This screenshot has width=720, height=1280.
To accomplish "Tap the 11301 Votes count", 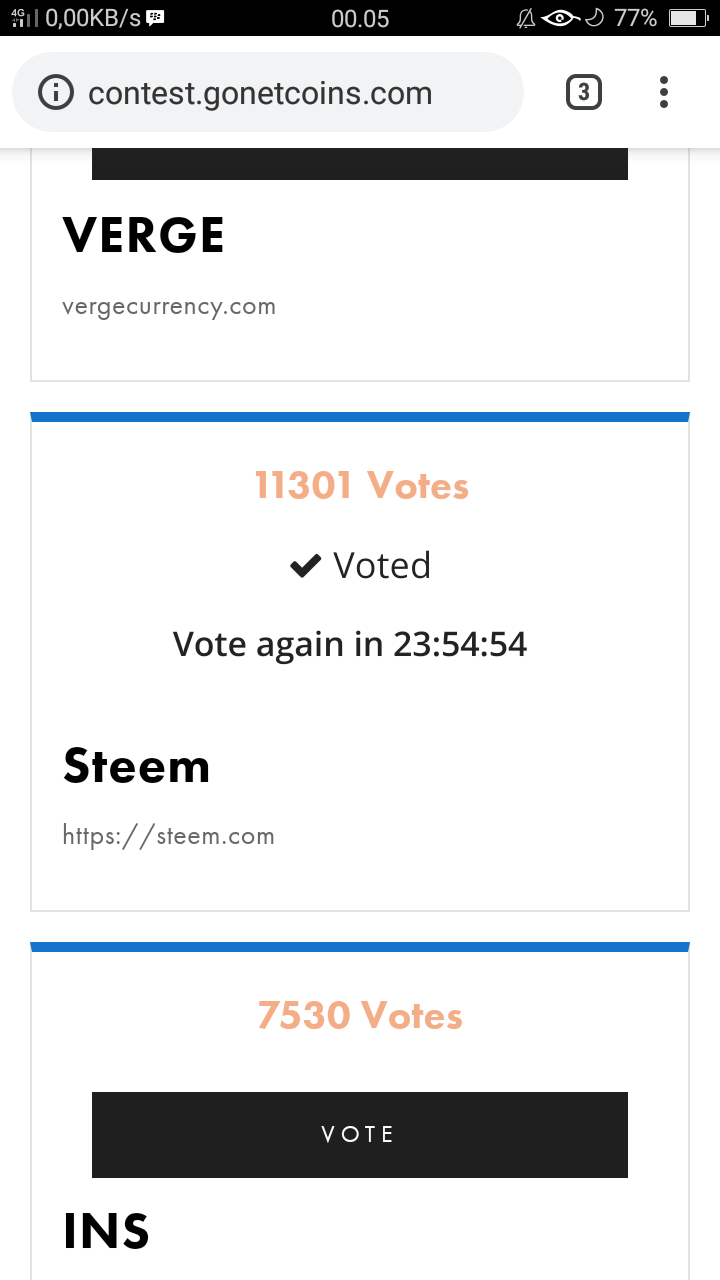I will click(361, 486).
